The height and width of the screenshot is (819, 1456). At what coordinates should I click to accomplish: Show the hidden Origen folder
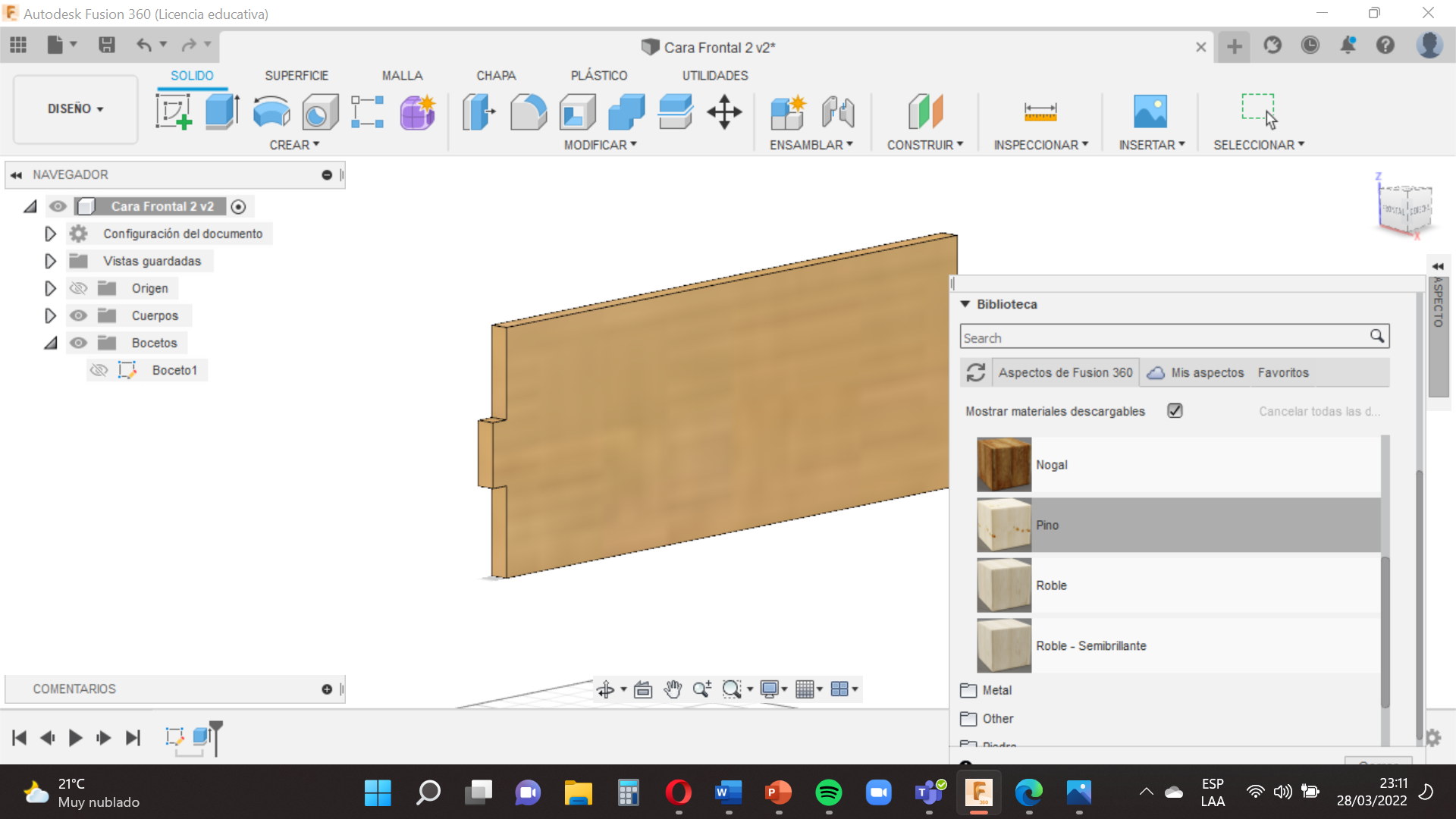(78, 288)
